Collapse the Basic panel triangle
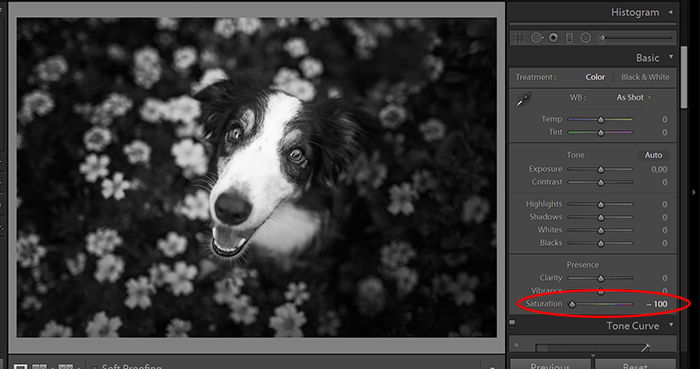 pos(671,57)
